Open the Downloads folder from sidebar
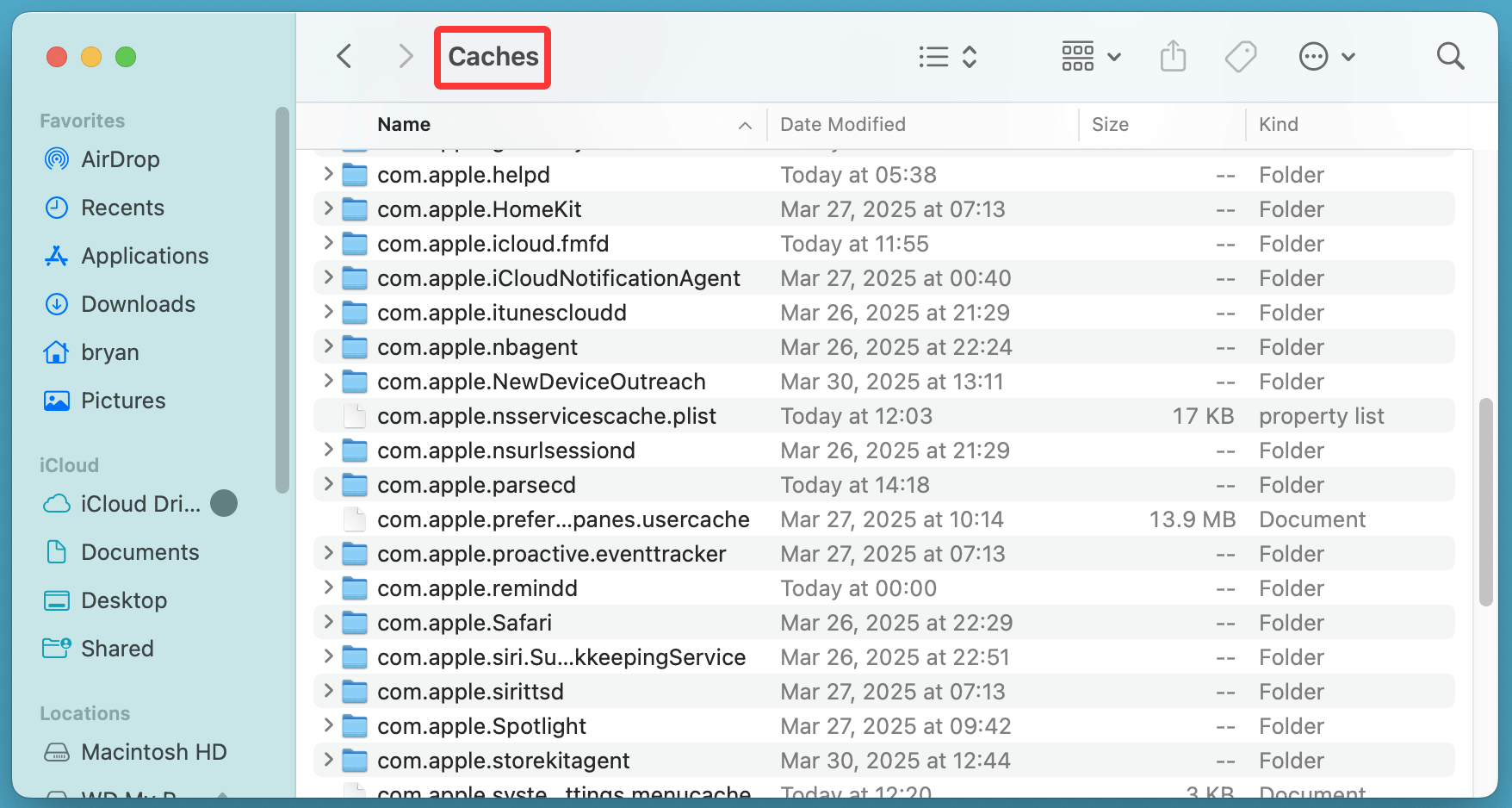The height and width of the screenshot is (808, 1512). pyautogui.click(x=137, y=303)
